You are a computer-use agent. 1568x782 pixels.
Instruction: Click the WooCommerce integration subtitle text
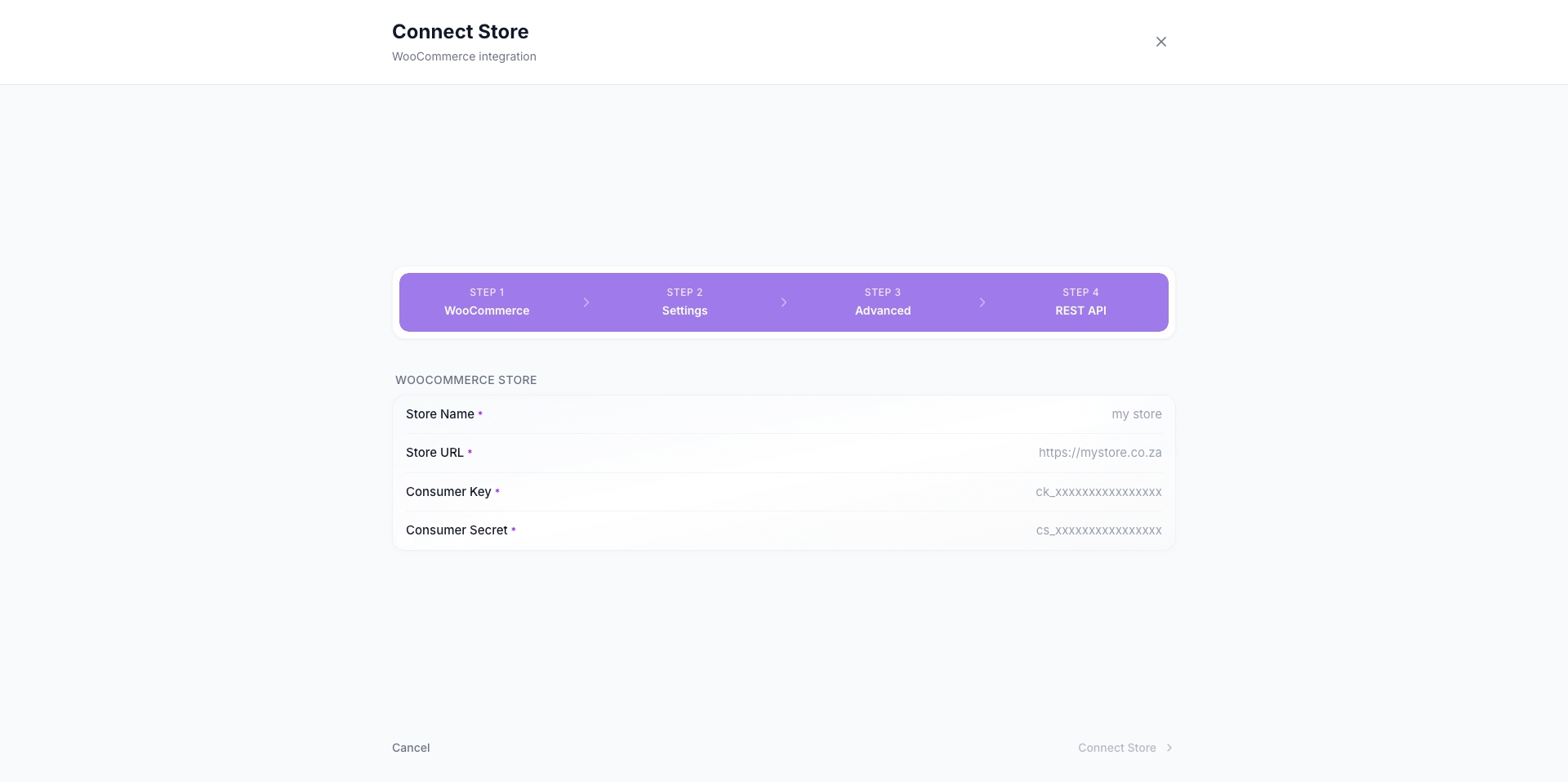(463, 56)
